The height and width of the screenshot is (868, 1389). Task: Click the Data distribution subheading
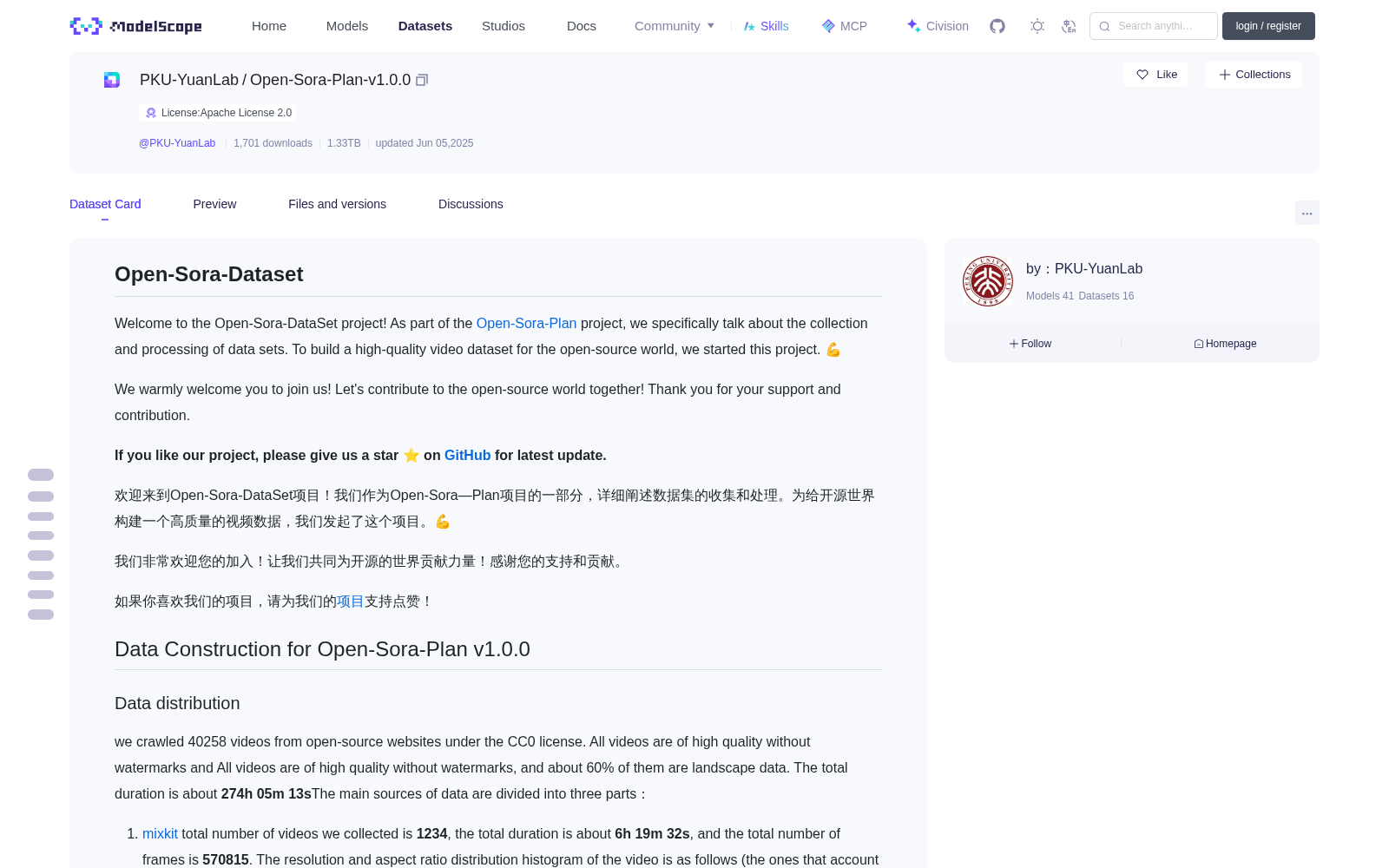[177, 703]
